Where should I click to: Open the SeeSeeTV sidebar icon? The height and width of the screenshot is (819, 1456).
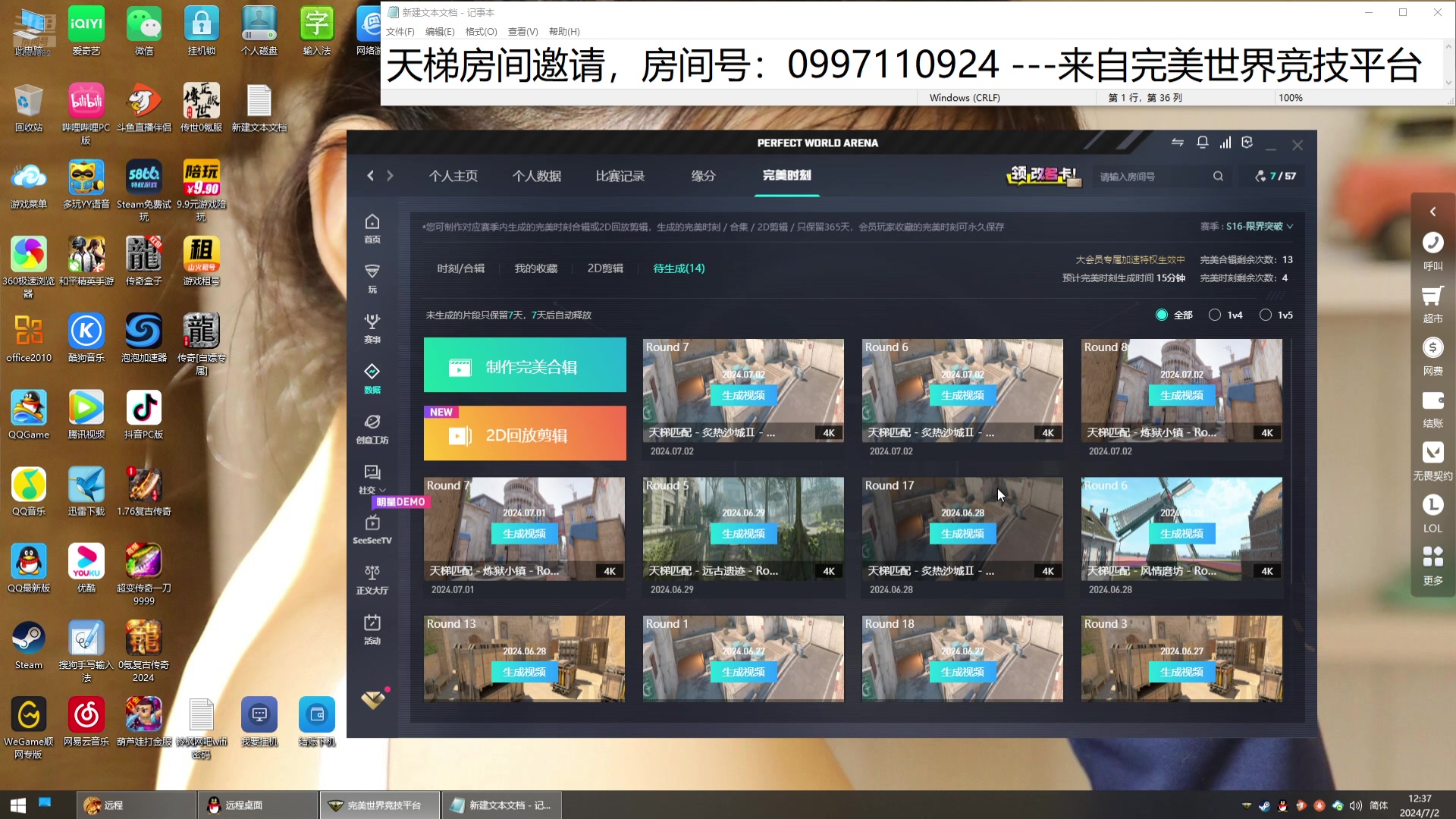tap(372, 529)
